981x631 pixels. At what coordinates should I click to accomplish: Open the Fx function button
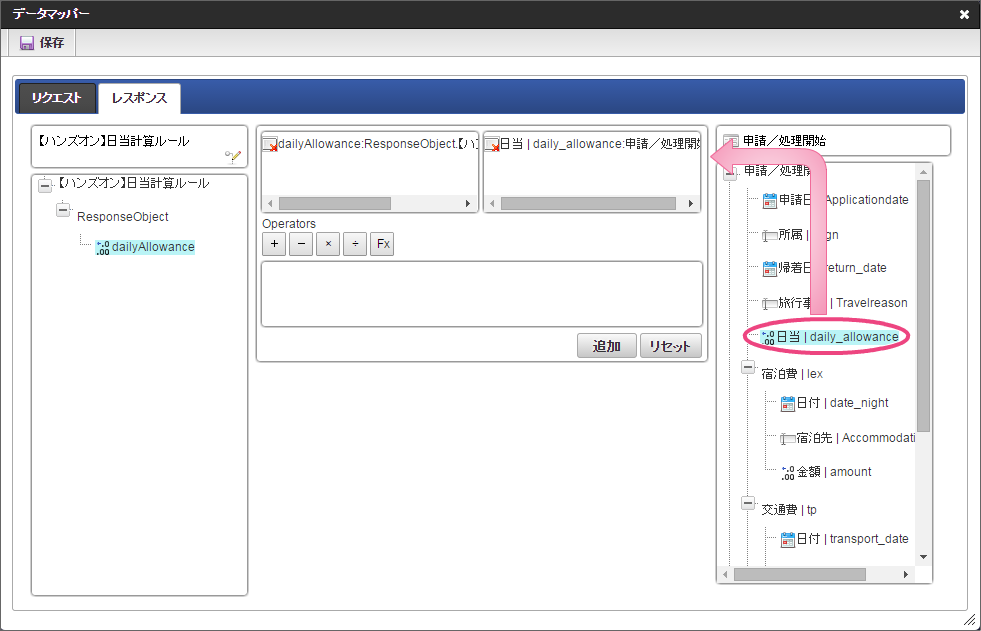[x=382, y=245]
